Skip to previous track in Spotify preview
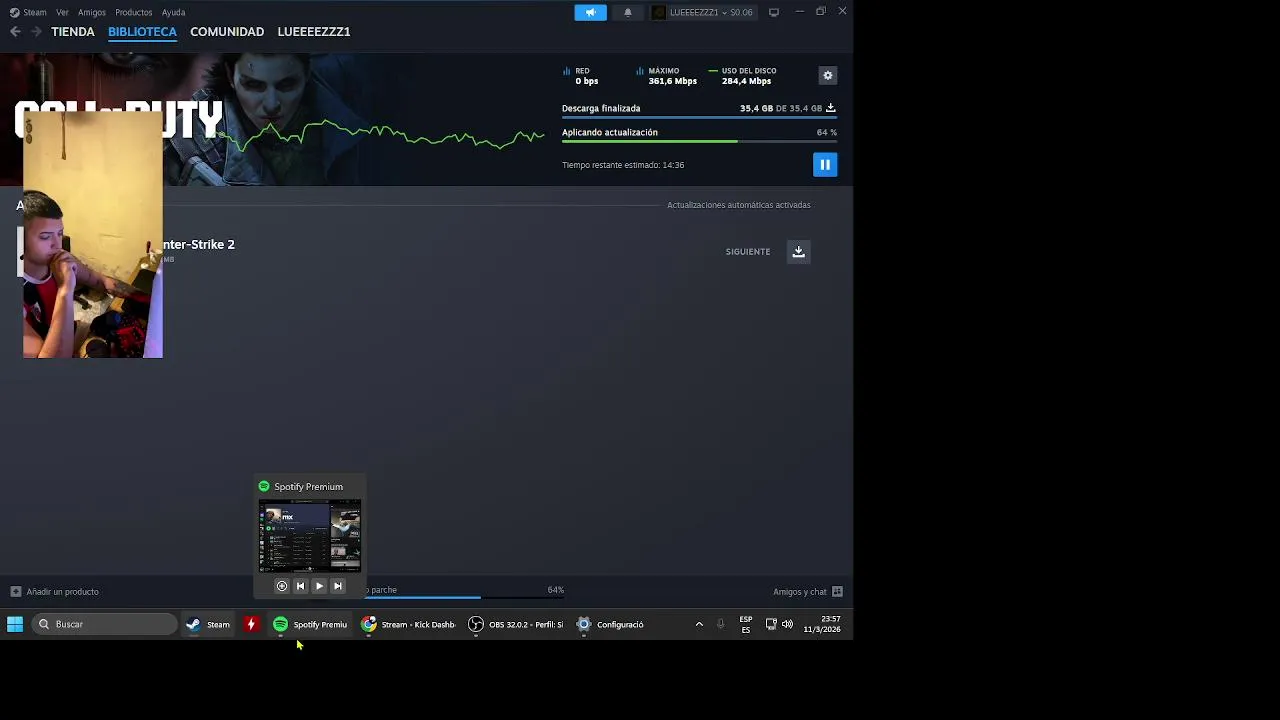1280x720 pixels. pyautogui.click(x=300, y=586)
